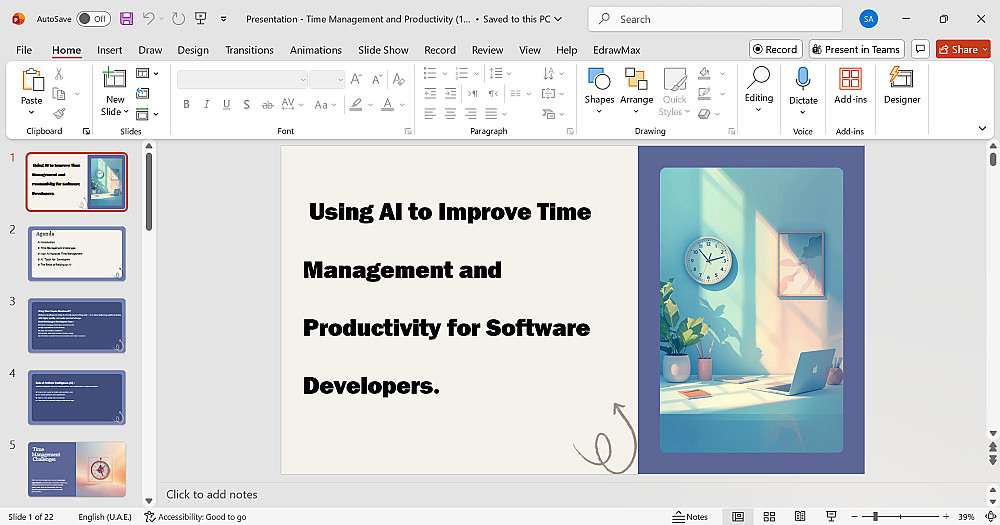Open the Saved to this PC dropdown

click(x=522, y=19)
